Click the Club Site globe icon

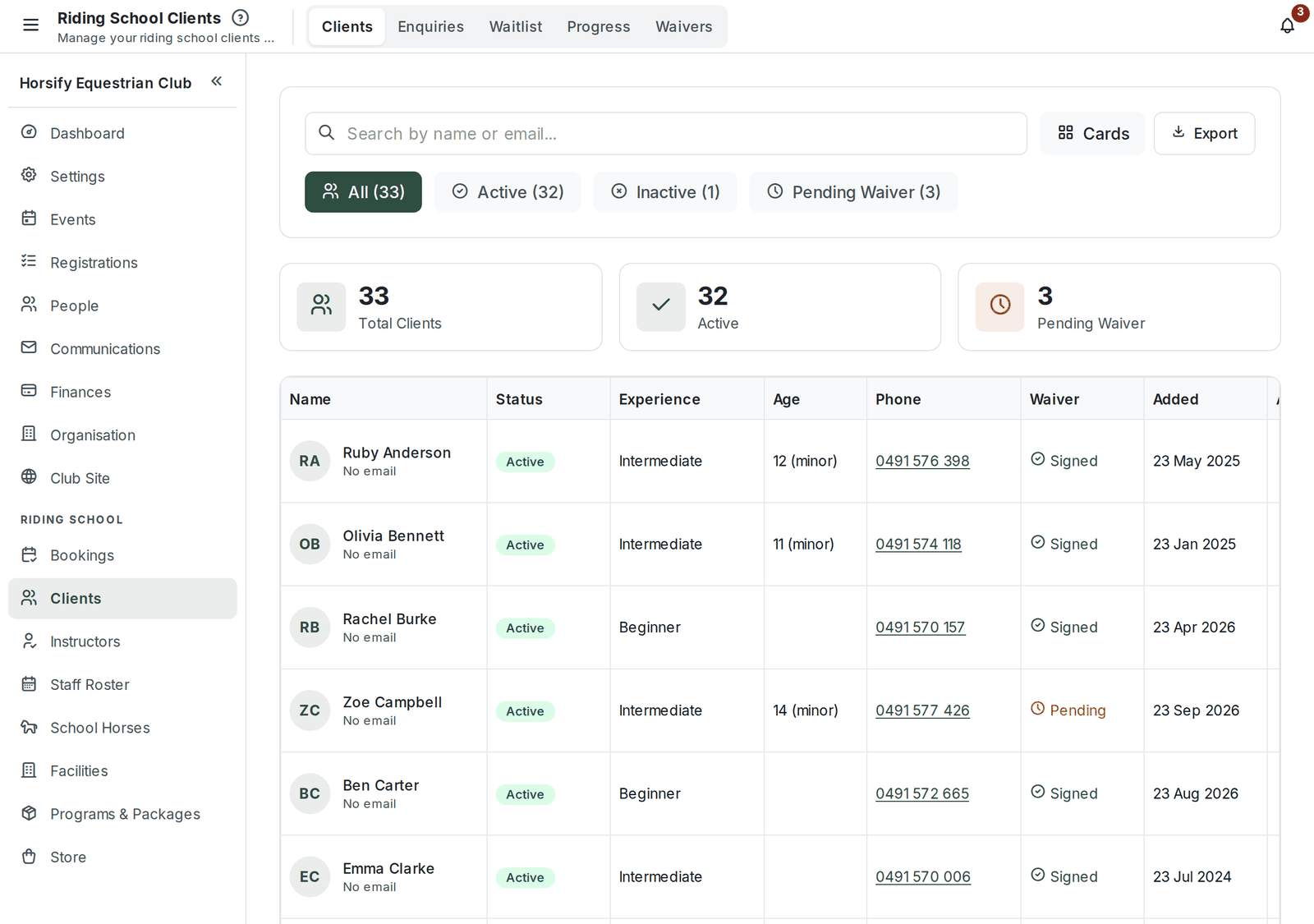29,477
